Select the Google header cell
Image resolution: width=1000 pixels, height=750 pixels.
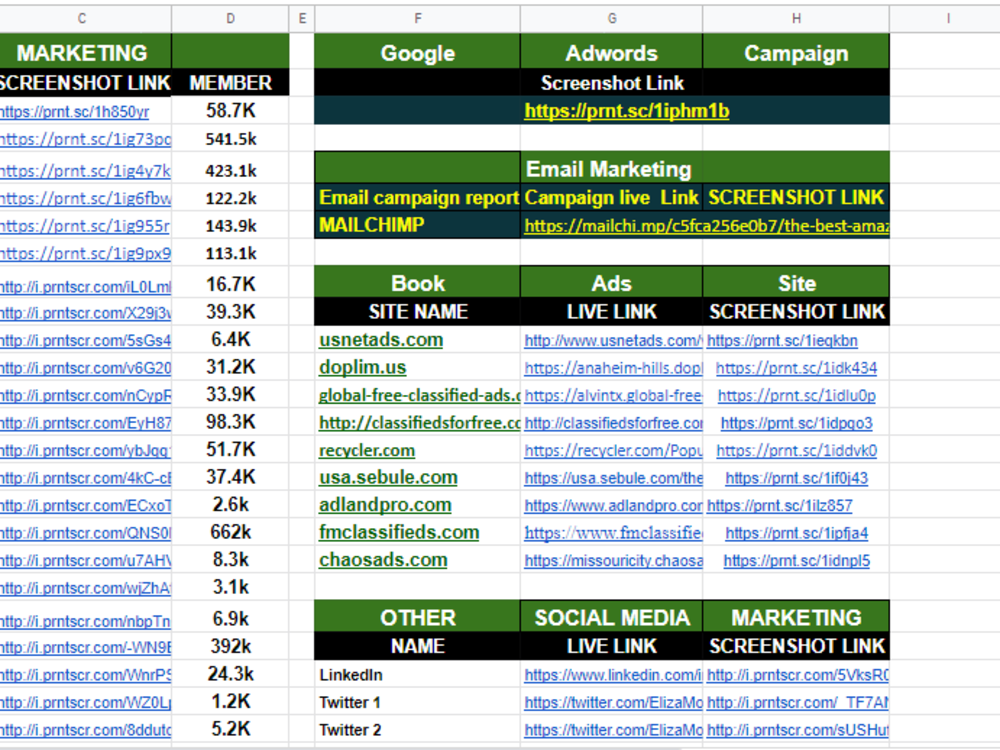pyautogui.click(x=418, y=53)
